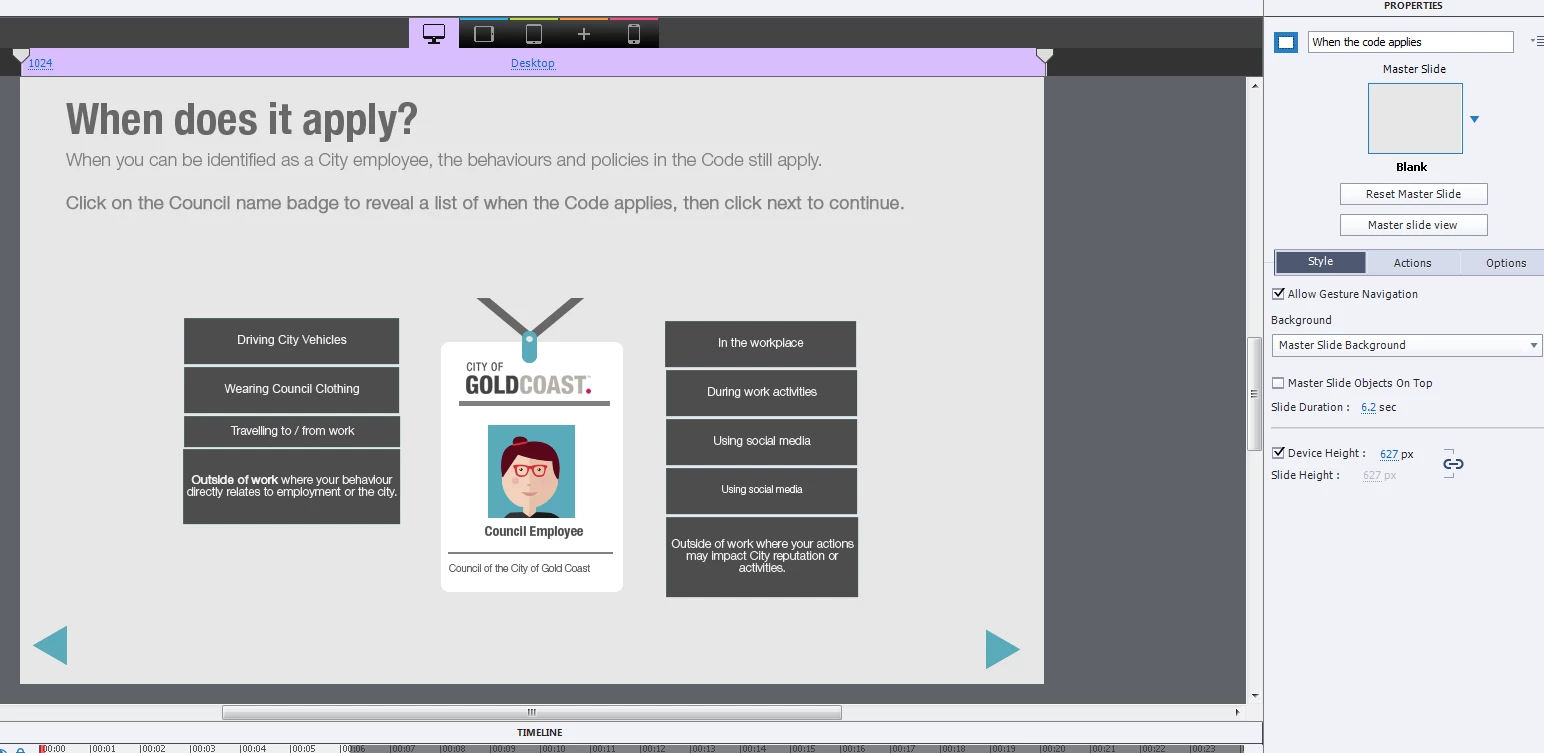
Task: Toggle Allow Gesture Navigation checkbox
Action: (1278, 294)
